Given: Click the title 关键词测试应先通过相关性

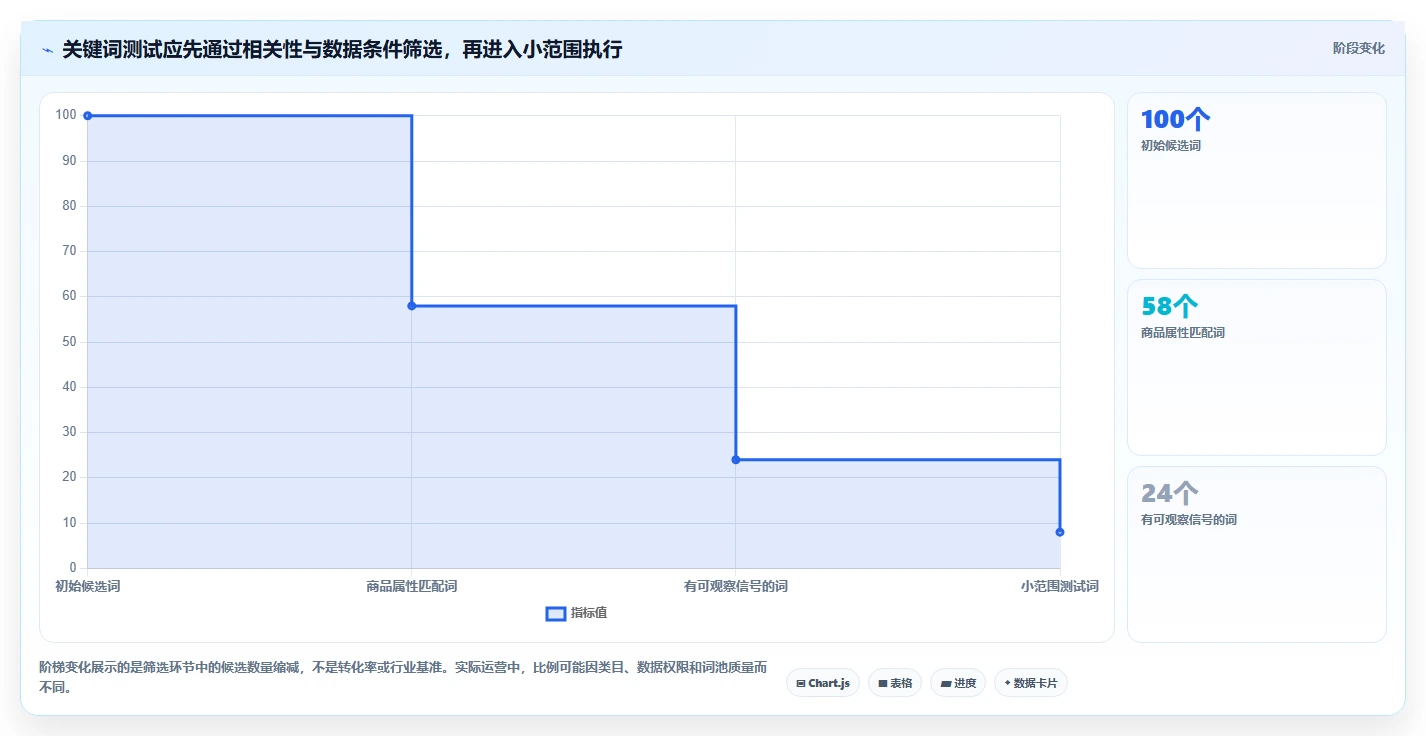Looking at the screenshot, I should 342,49.
